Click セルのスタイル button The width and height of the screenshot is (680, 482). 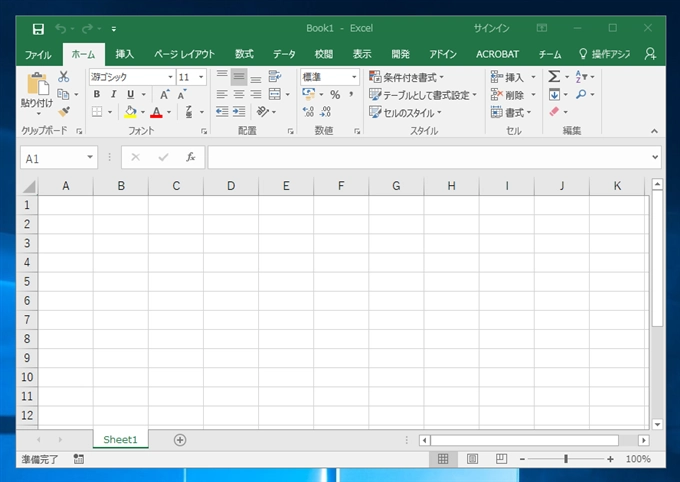(405, 113)
